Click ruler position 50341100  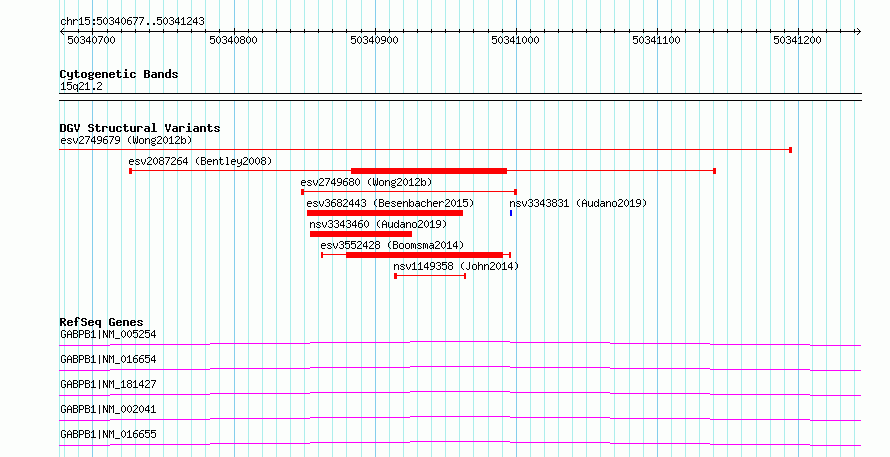656,40
